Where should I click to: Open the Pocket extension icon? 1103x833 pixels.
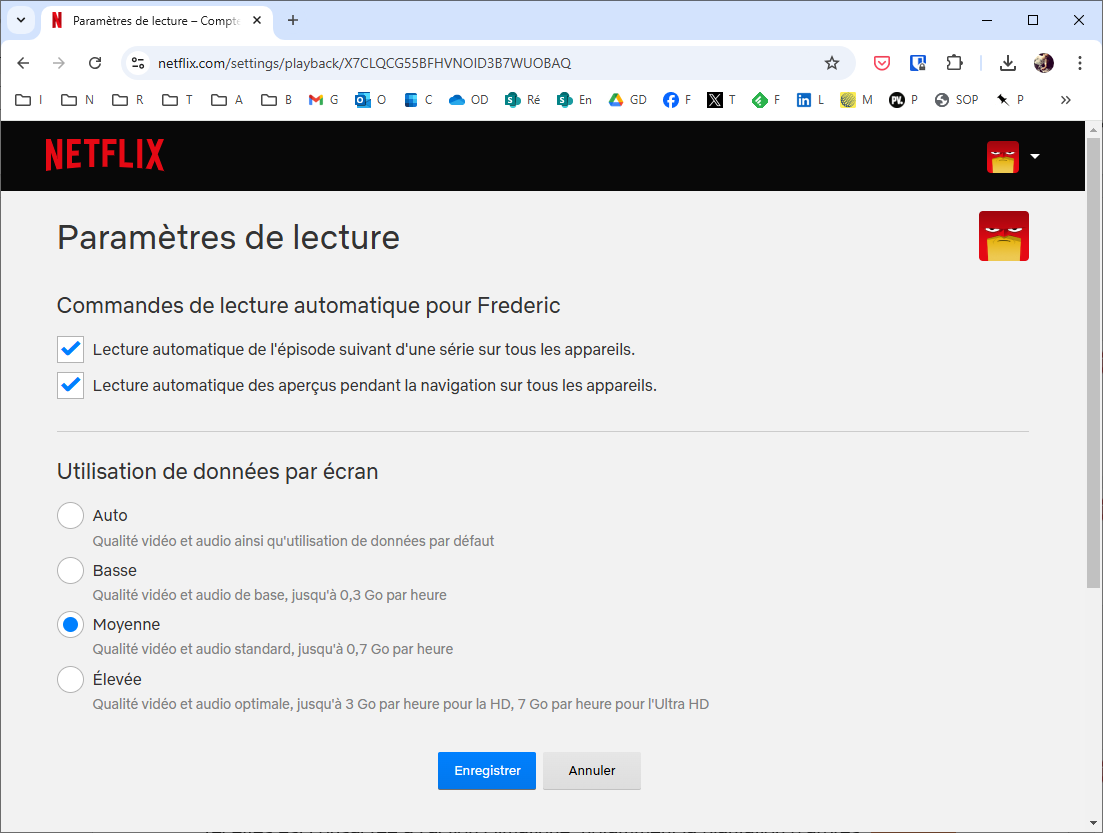click(x=882, y=63)
